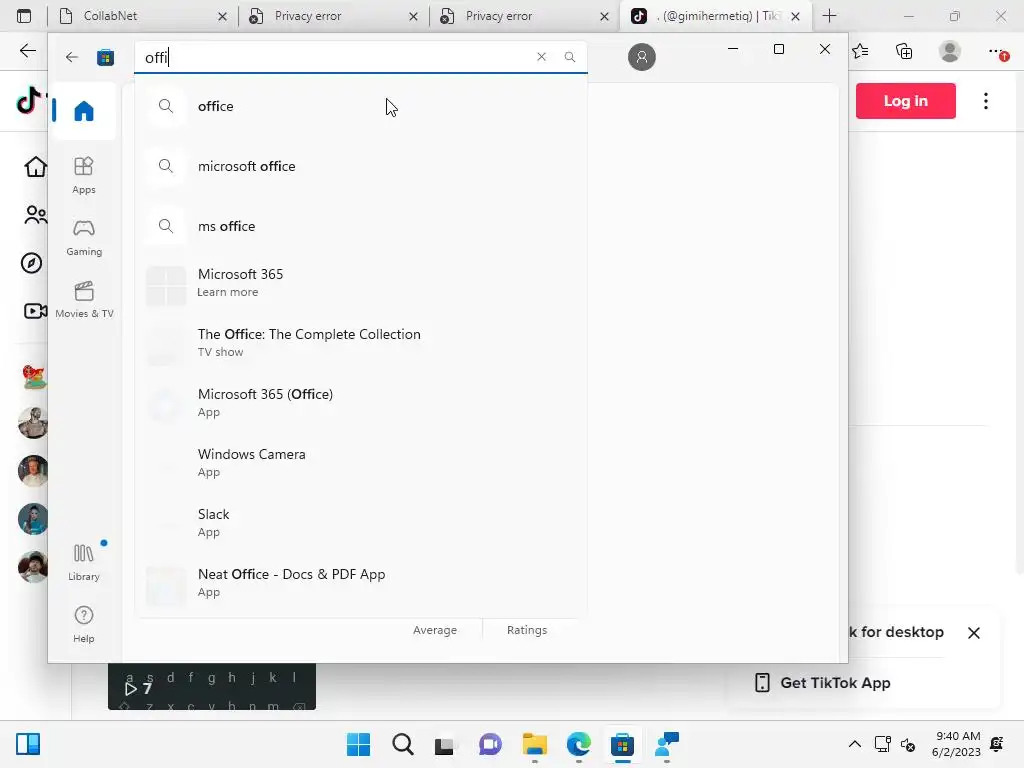Open TikTok more options menu
Screen dimensions: 1024x768
click(x=985, y=101)
